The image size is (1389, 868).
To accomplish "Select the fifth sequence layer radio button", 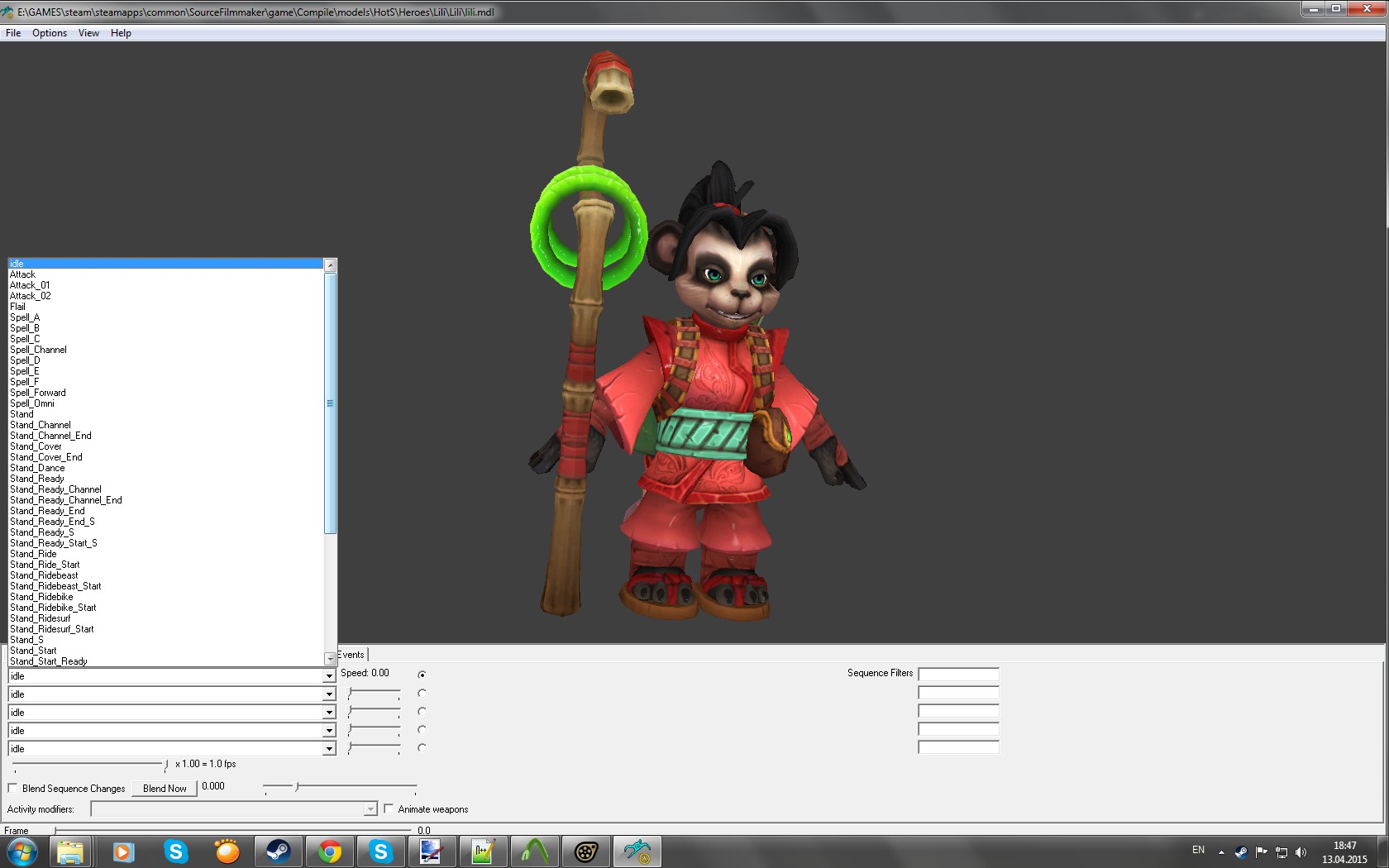I will click(422, 747).
